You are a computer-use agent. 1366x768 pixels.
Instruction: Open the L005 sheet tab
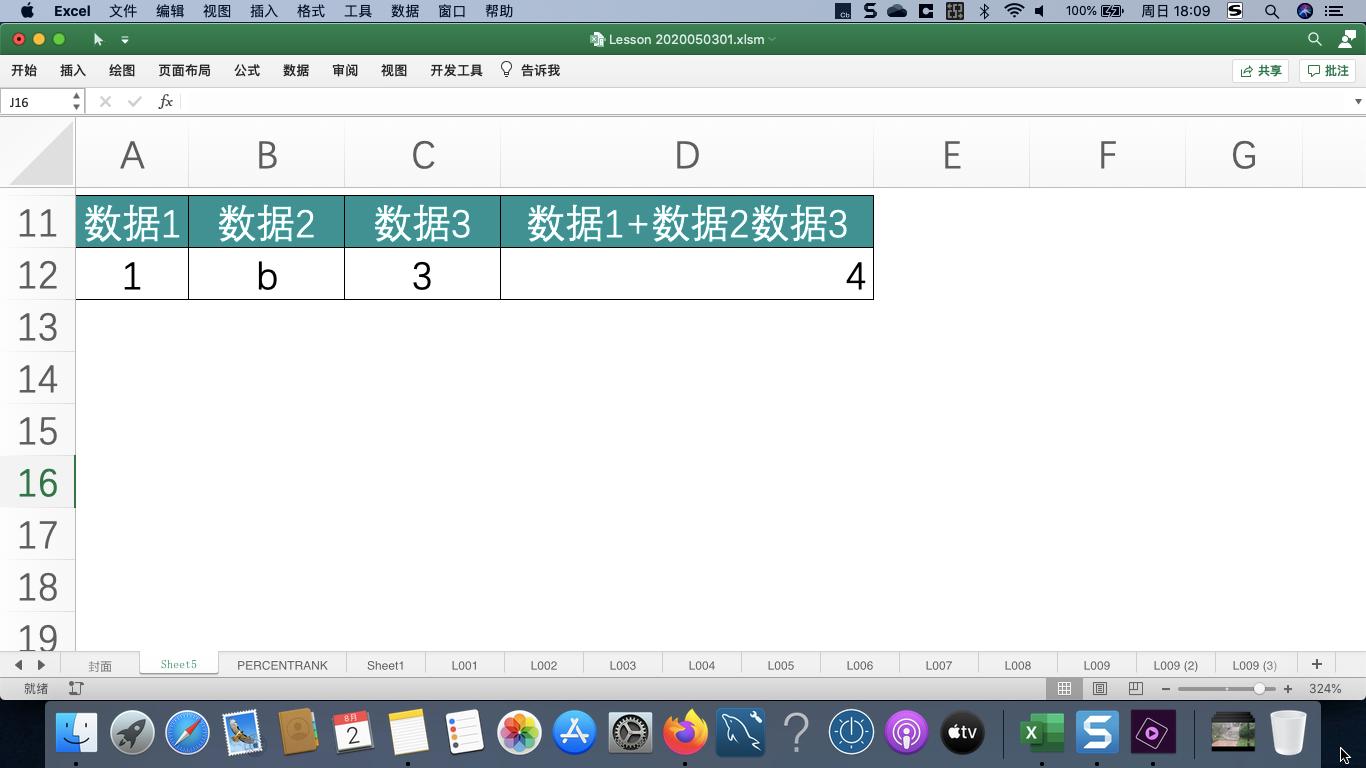tap(780, 664)
